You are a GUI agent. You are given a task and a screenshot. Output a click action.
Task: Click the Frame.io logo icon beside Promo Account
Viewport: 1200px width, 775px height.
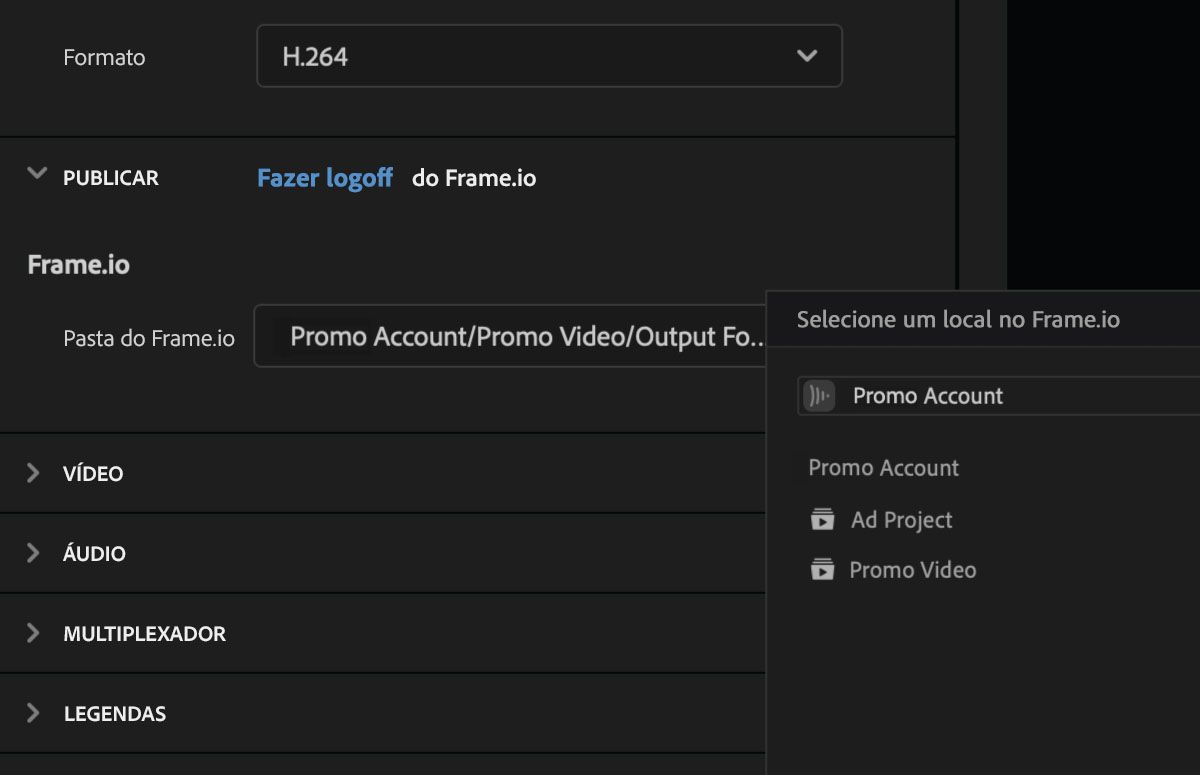click(819, 396)
